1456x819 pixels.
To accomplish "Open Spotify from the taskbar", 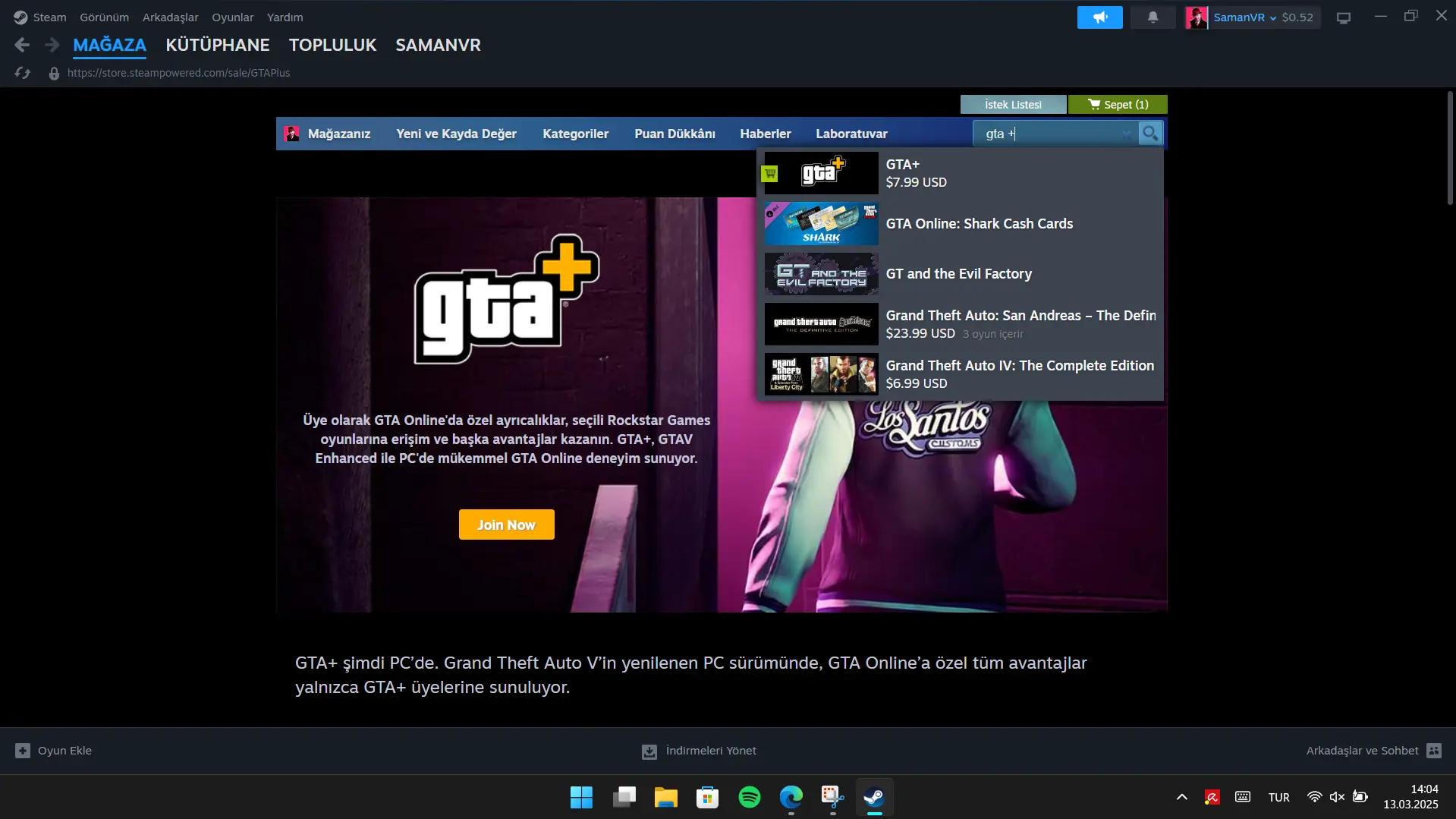I will coord(750,797).
